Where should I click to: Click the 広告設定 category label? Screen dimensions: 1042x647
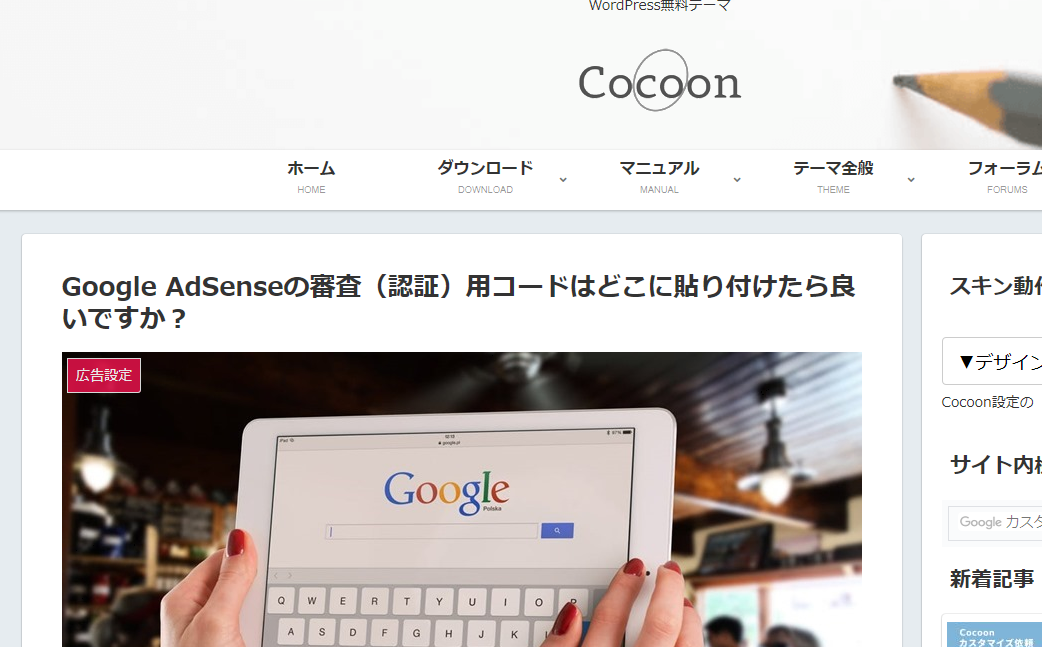104,375
